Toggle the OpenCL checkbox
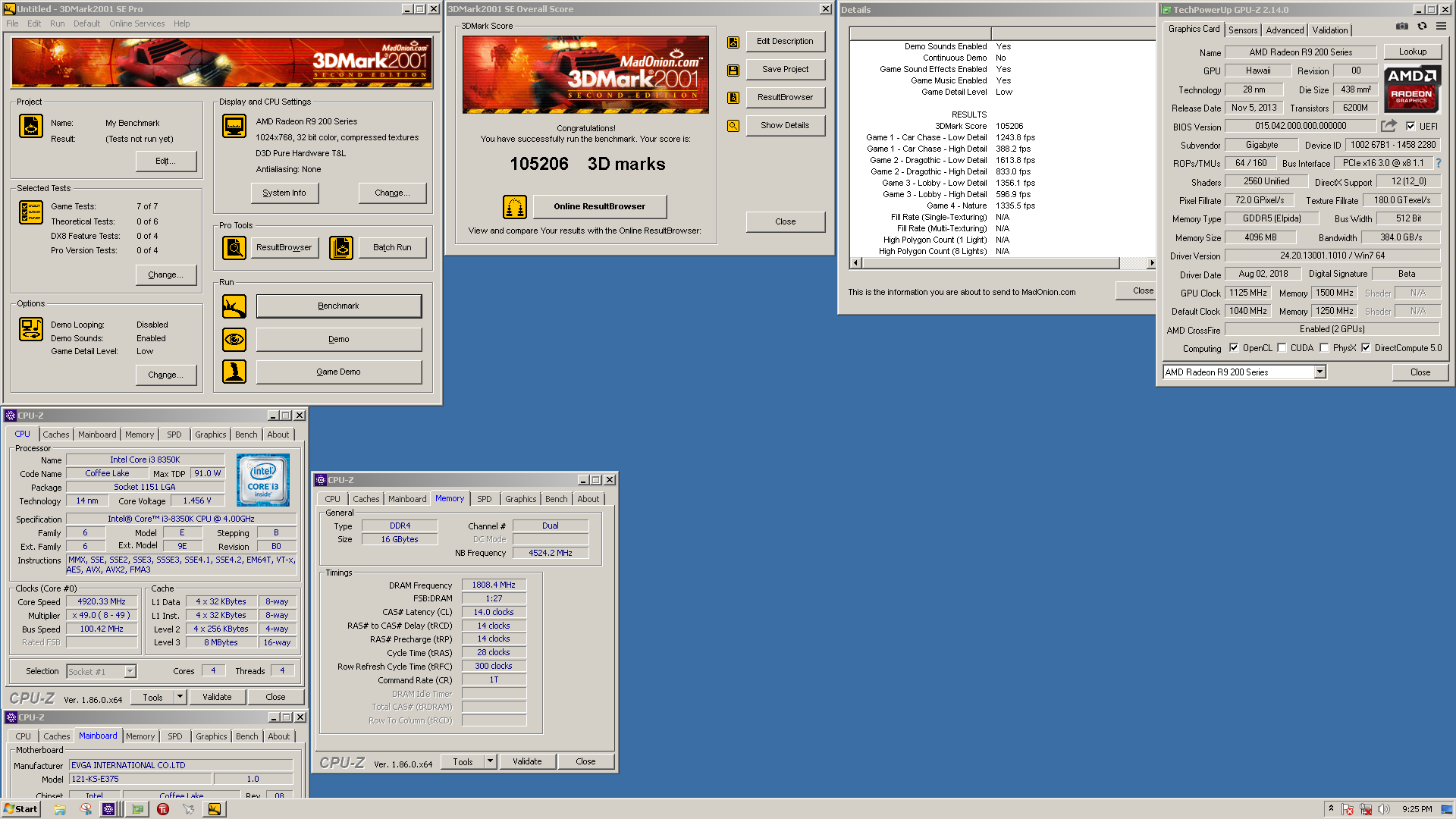 coord(1234,348)
